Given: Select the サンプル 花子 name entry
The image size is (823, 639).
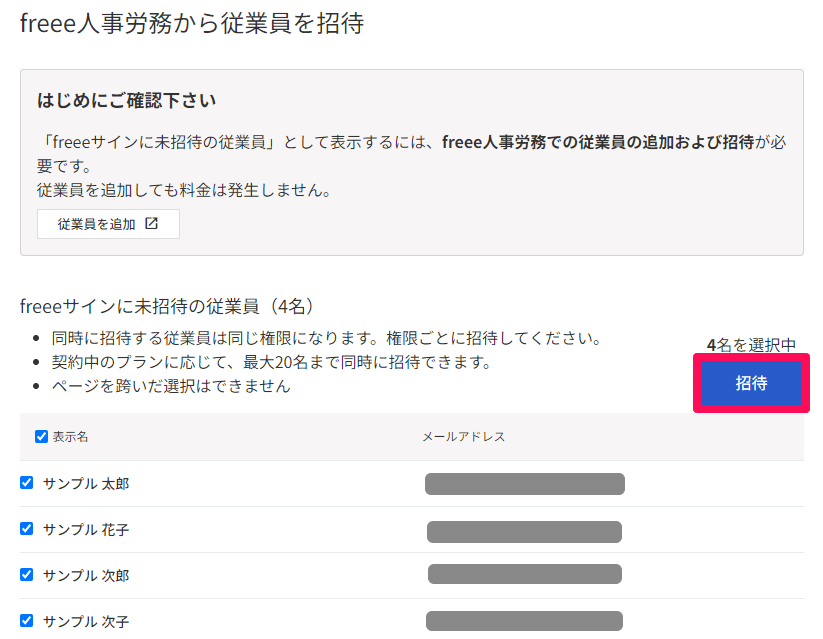Looking at the screenshot, I should (86, 528).
